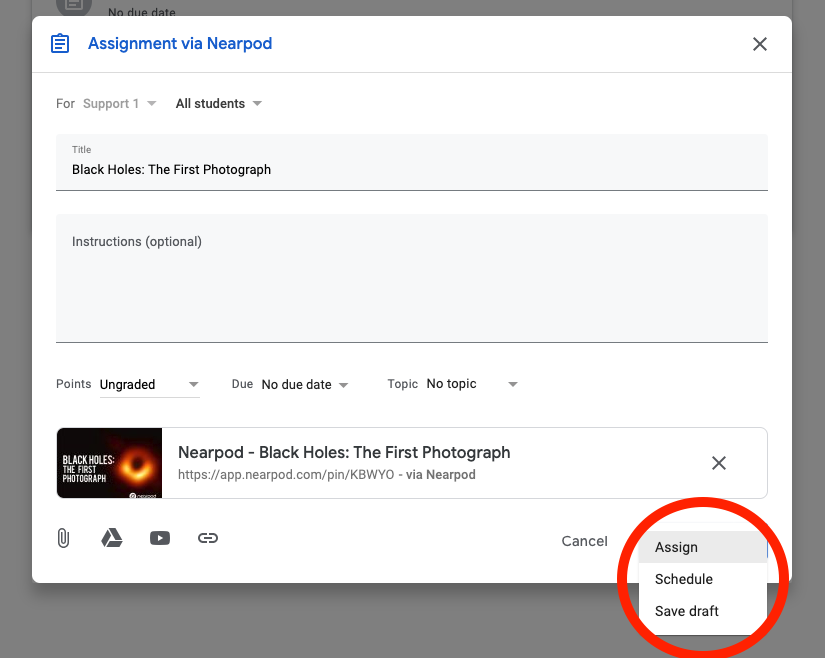Viewport: 825px width, 658px height.
Task: Add a link with the chain icon
Action: point(208,538)
